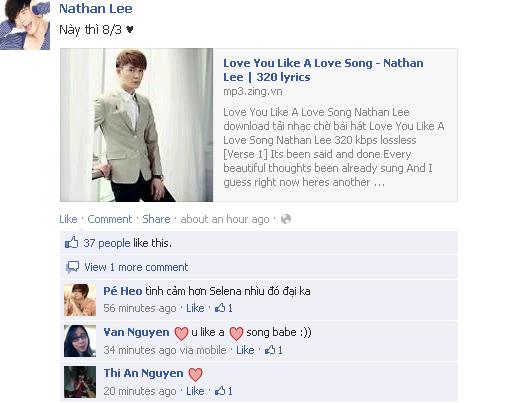Open Van Nguyen's avatar thumbnail
Screen dimensions: 520x403
pos(80,341)
